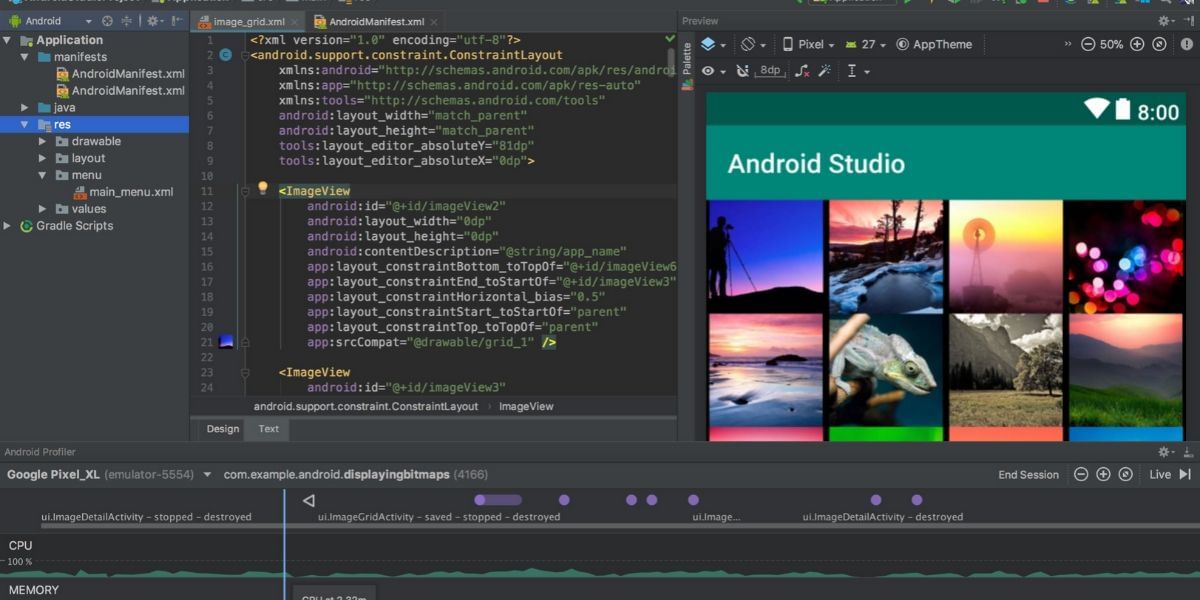Expand the layout folder
The width and height of the screenshot is (1200, 600).
[x=42, y=158]
